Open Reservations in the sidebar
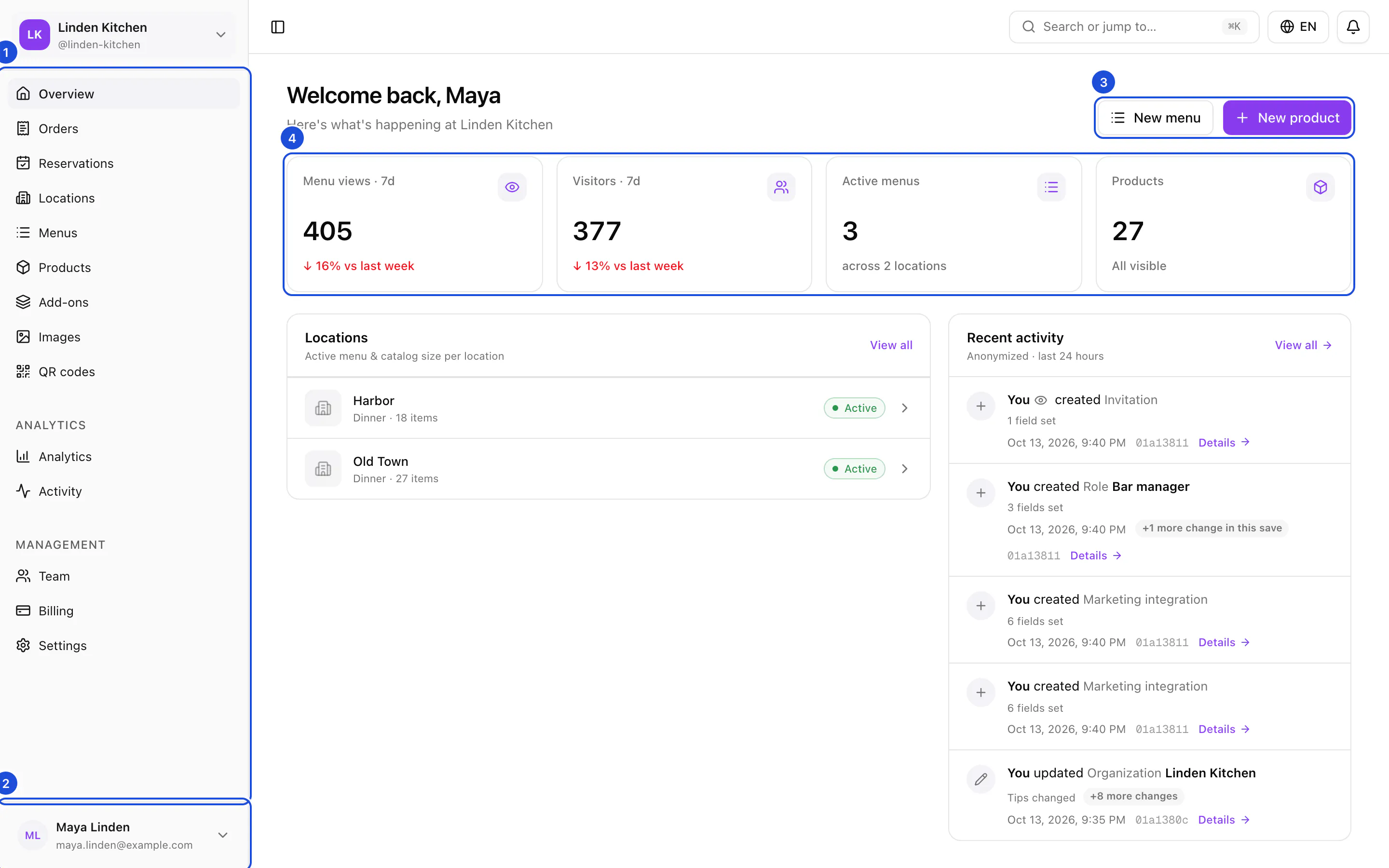 tap(124, 163)
